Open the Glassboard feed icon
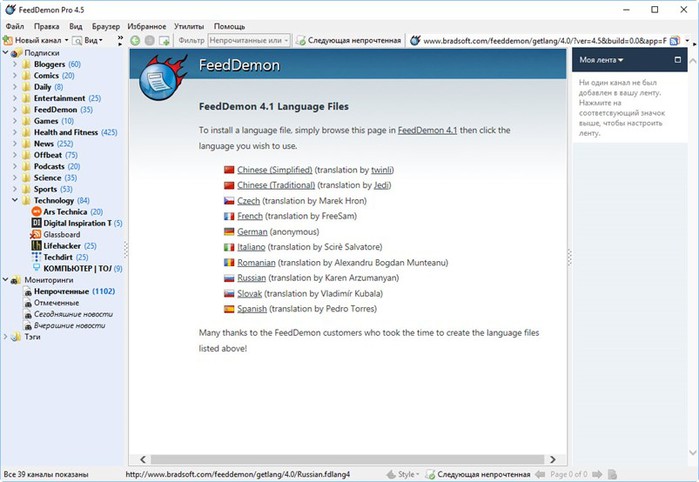Image resolution: width=699 pixels, height=482 pixels. coord(36,235)
